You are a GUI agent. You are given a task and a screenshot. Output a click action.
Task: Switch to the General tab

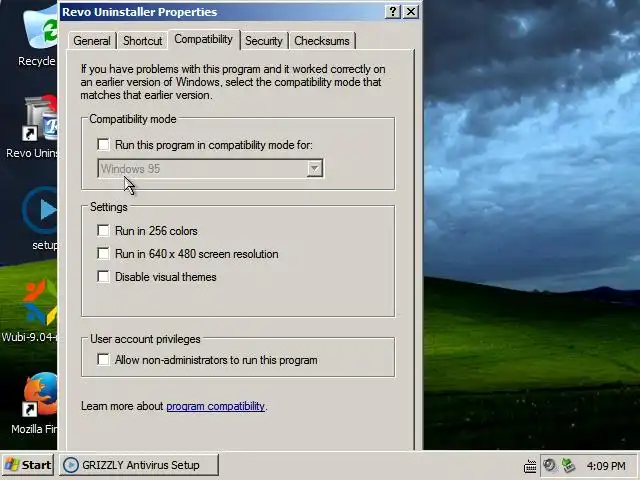tap(92, 41)
